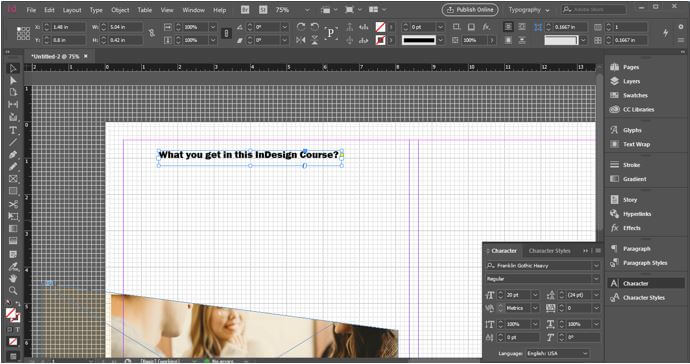Open the Type menu
The height and width of the screenshot is (364, 690).
pyautogui.click(x=96, y=10)
